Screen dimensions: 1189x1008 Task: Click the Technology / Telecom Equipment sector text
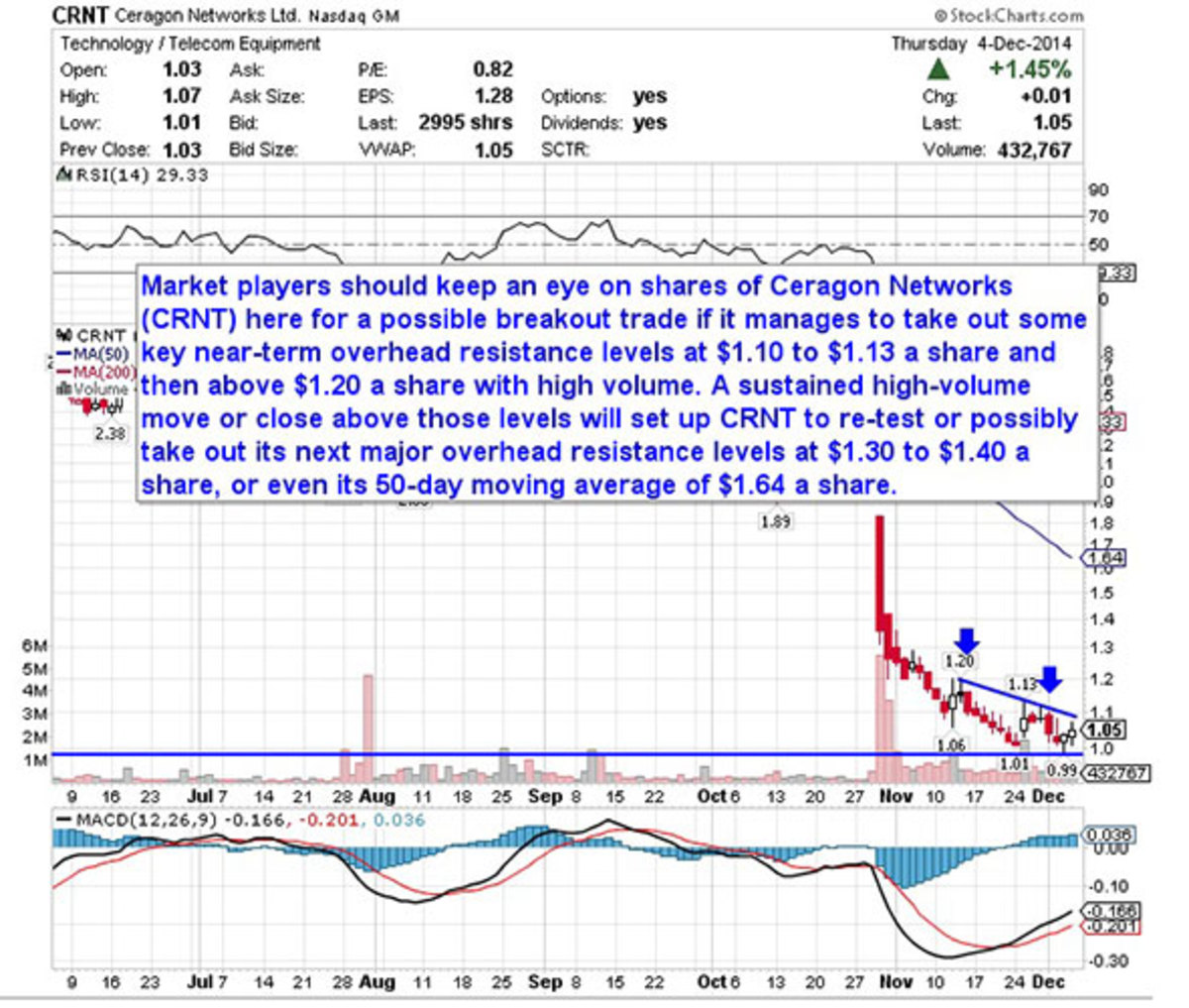190,45
